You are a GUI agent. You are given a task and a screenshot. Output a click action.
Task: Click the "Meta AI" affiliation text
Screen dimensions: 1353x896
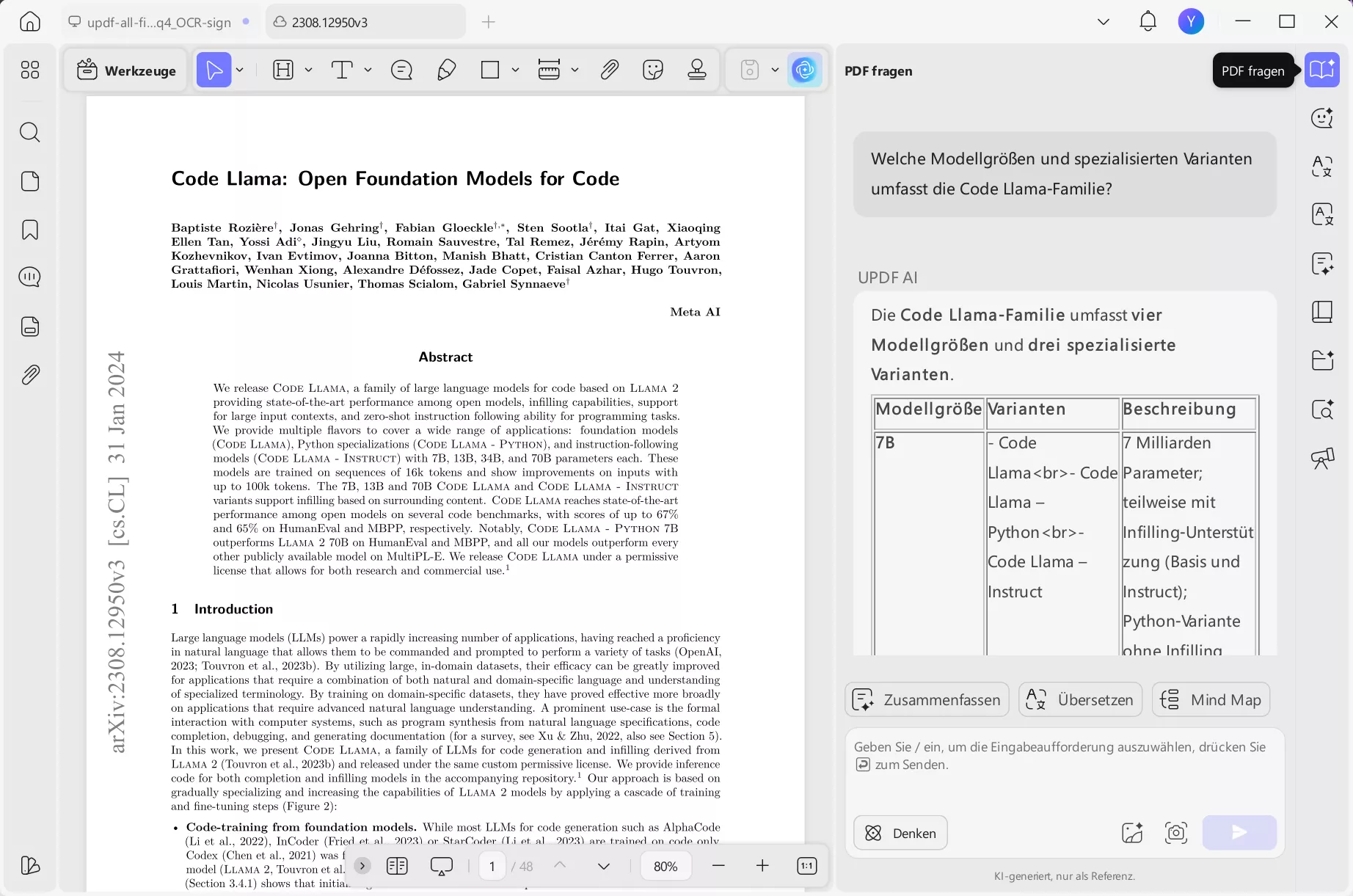[695, 312]
